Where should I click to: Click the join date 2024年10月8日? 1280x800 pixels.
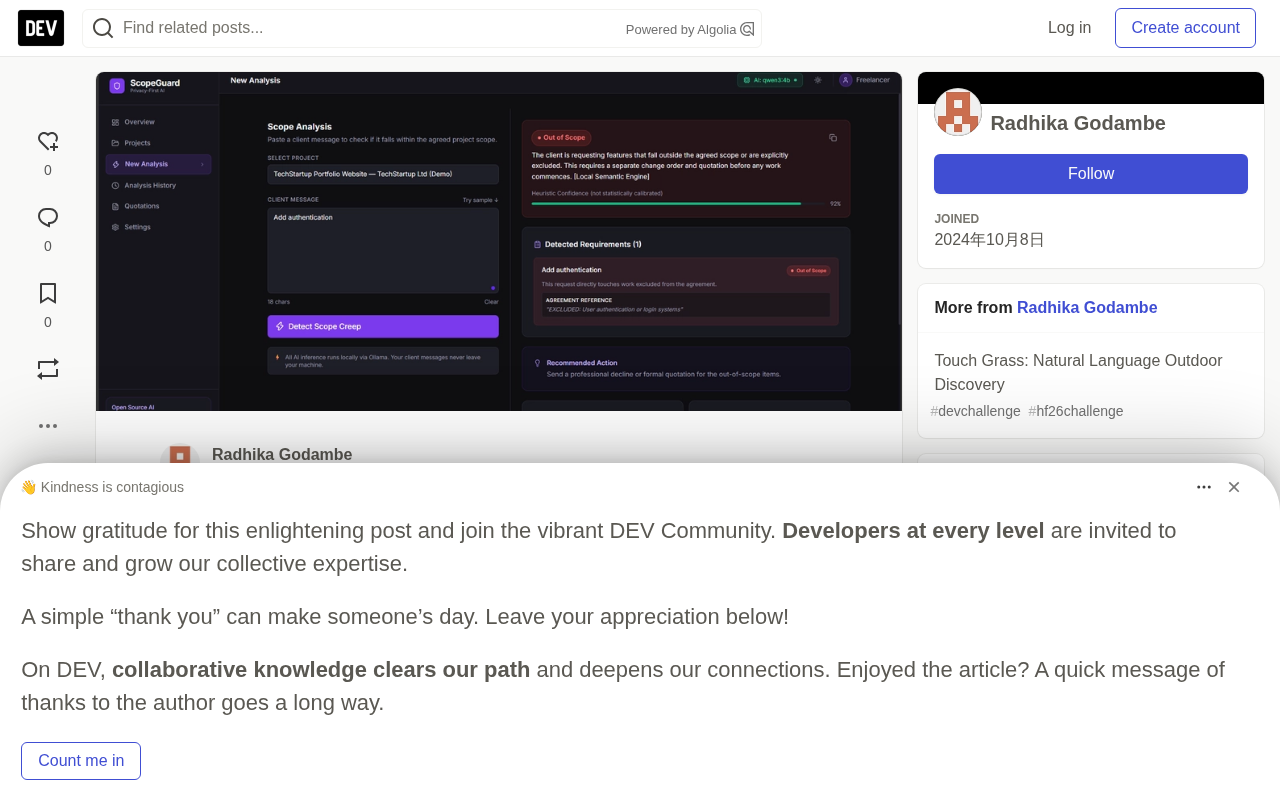click(989, 240)
